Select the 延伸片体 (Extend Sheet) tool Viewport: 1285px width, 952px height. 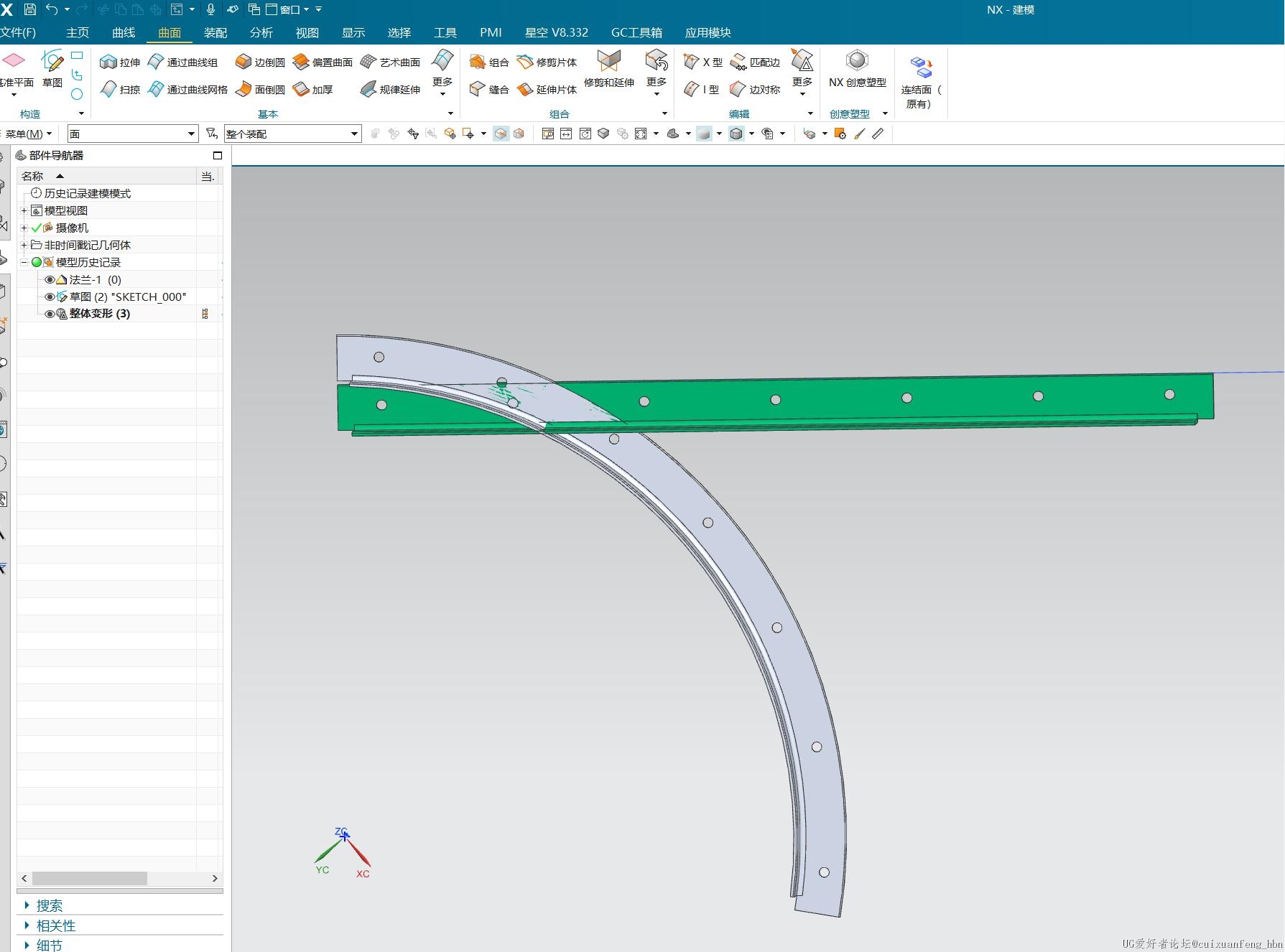pos(547,90)
